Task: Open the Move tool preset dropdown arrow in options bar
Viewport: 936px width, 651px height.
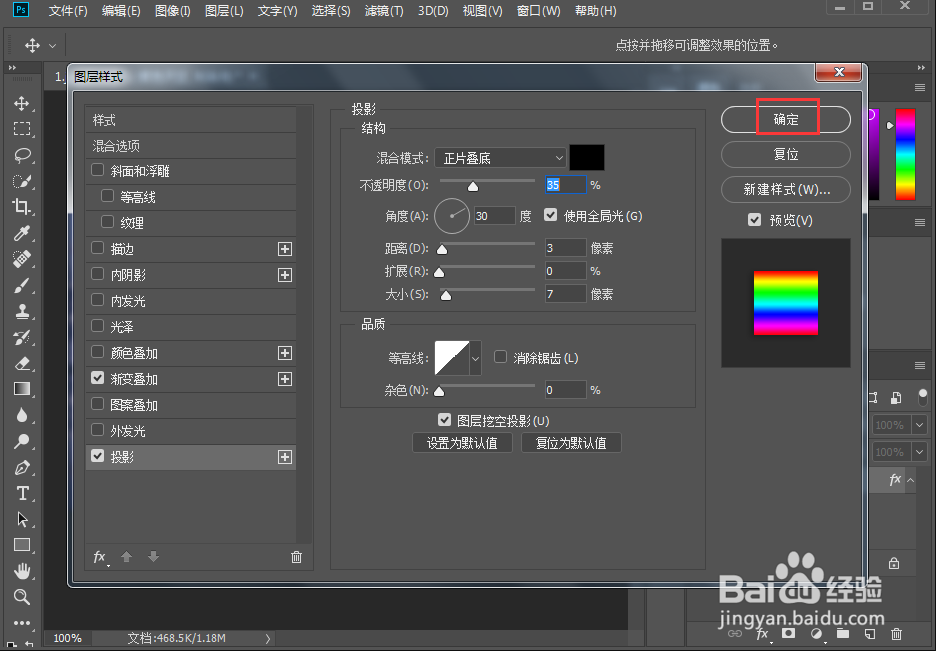Action: tap(53, 45)
